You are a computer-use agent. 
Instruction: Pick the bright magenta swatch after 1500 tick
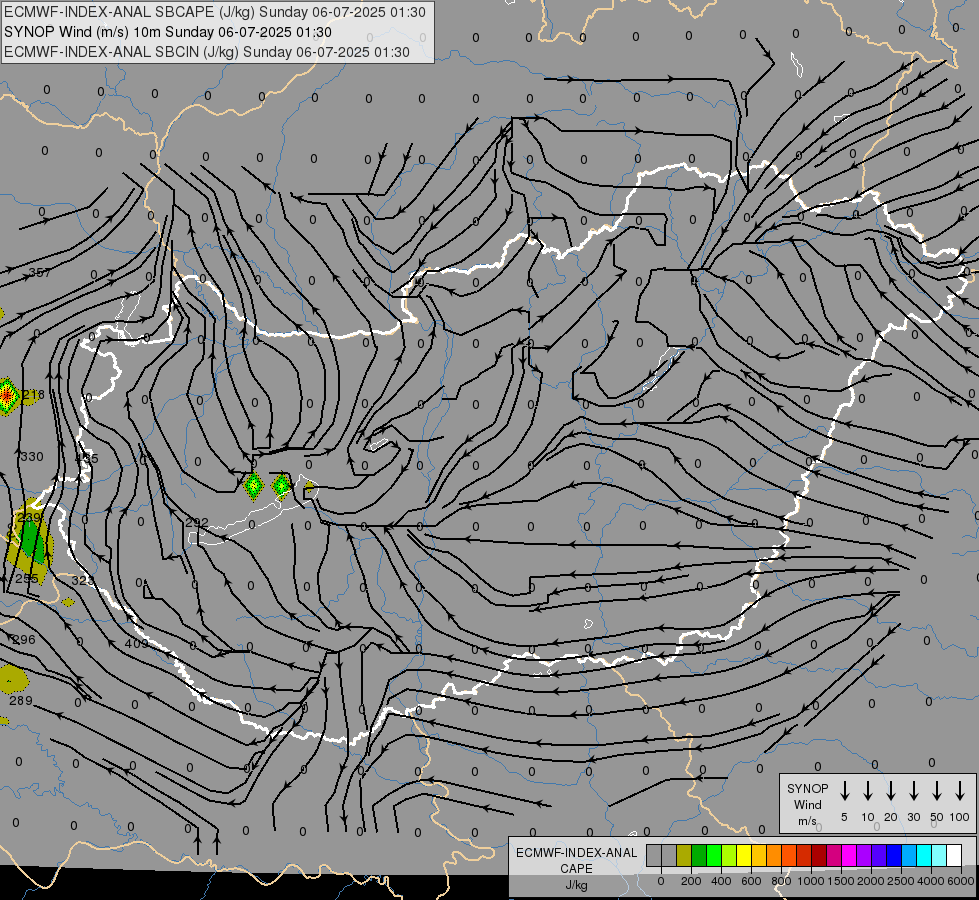click(x=849, y=855)
